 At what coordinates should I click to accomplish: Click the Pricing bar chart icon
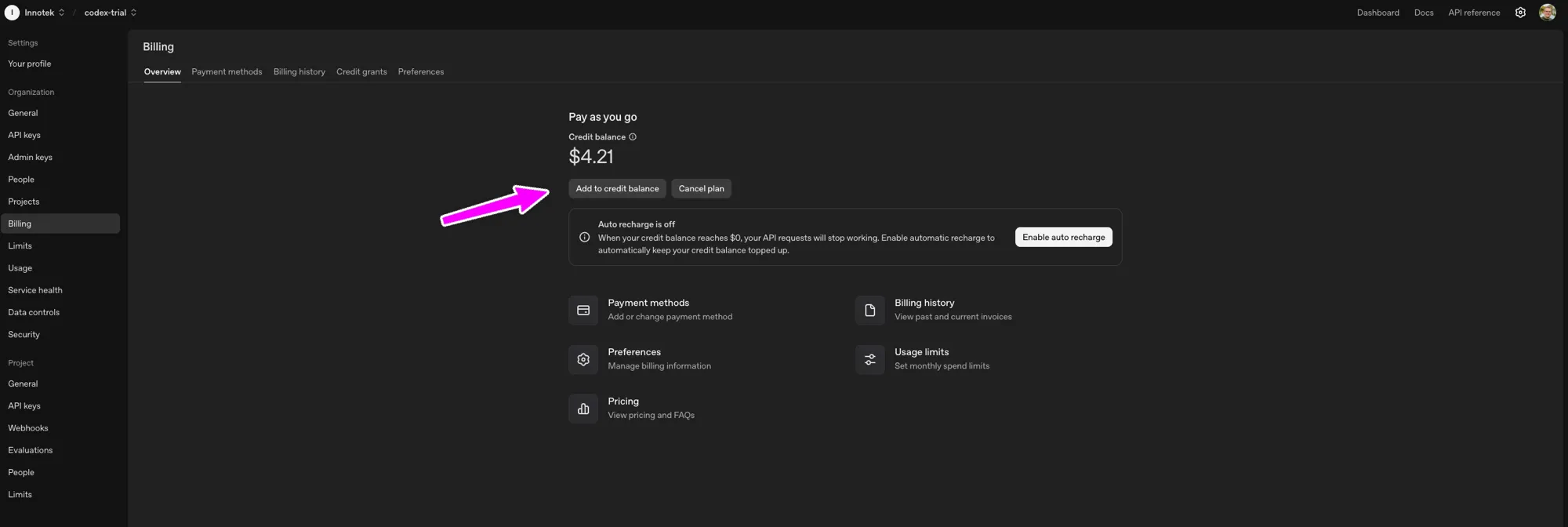tap(583, 409)
